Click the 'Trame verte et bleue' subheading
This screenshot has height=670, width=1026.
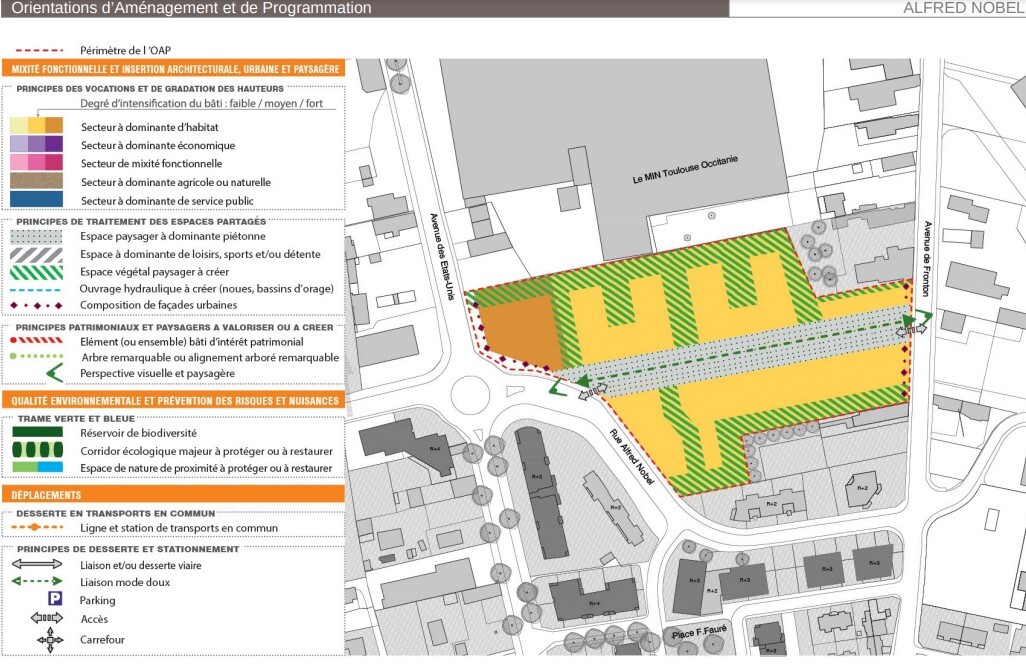click(x=76, y=418)
